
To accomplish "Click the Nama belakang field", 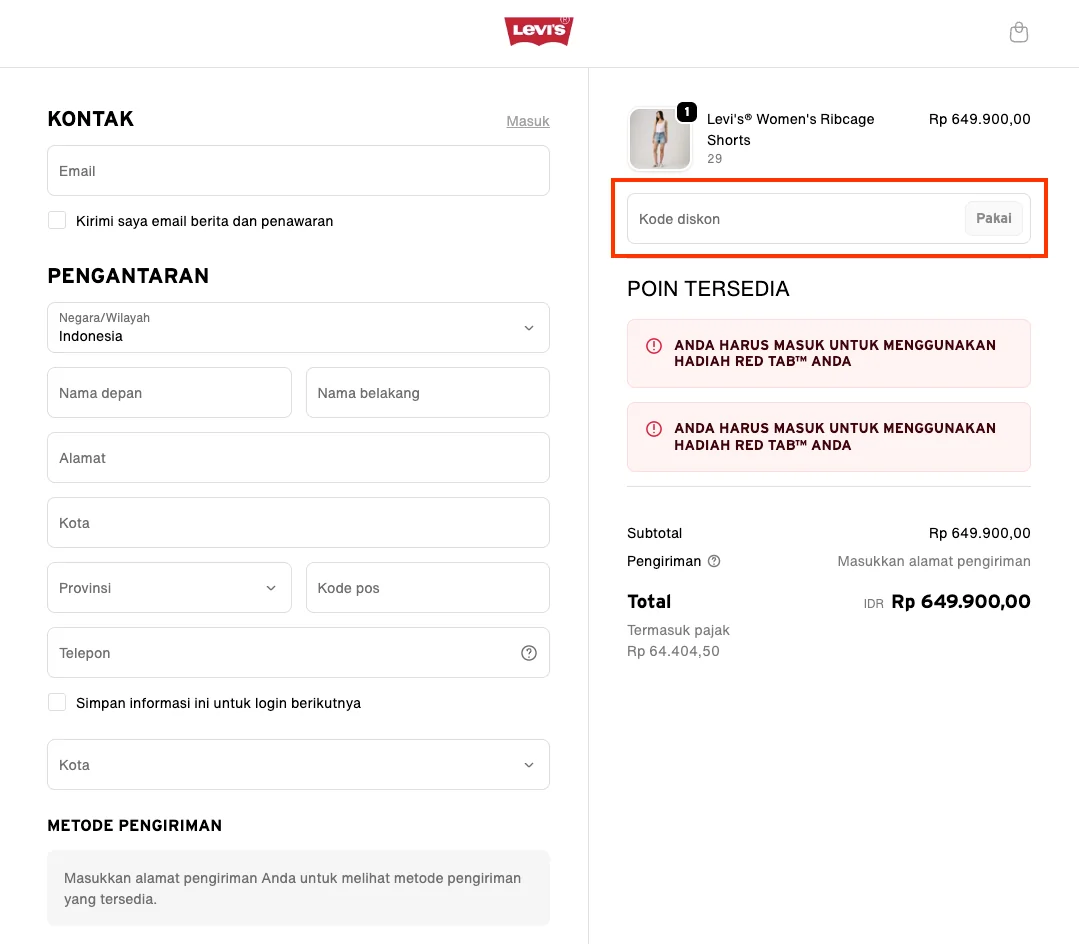I will (x=427, y=393).
